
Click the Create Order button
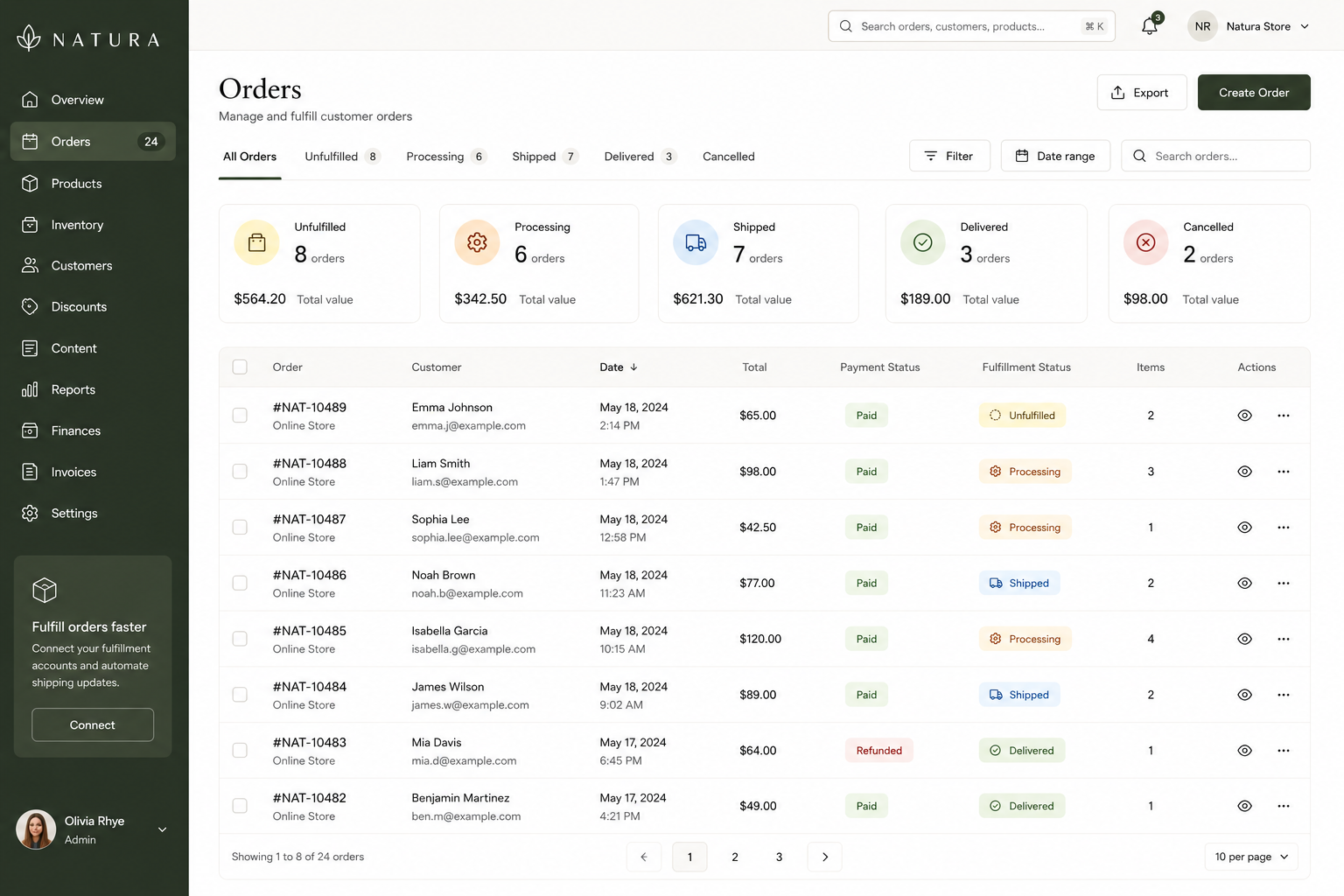point(1254,93)
